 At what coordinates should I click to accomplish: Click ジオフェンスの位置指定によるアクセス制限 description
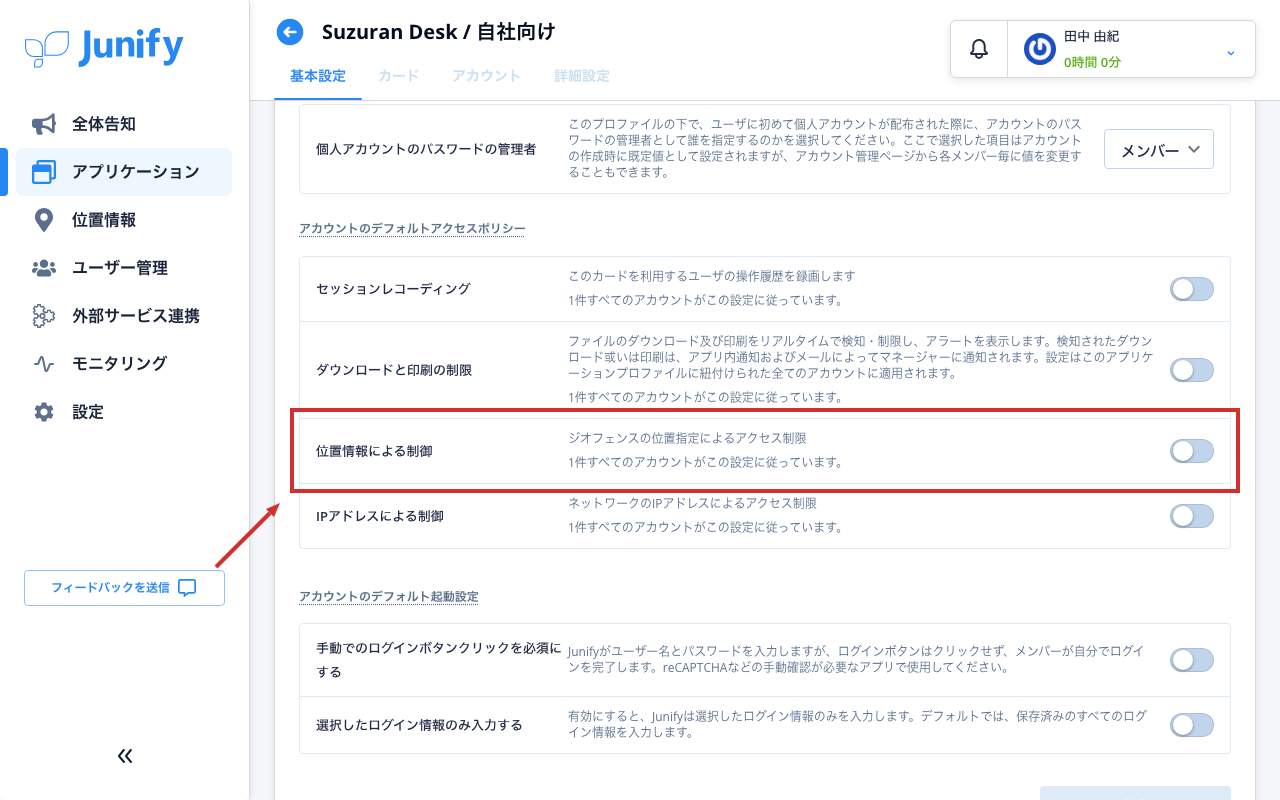coord(687,438)
